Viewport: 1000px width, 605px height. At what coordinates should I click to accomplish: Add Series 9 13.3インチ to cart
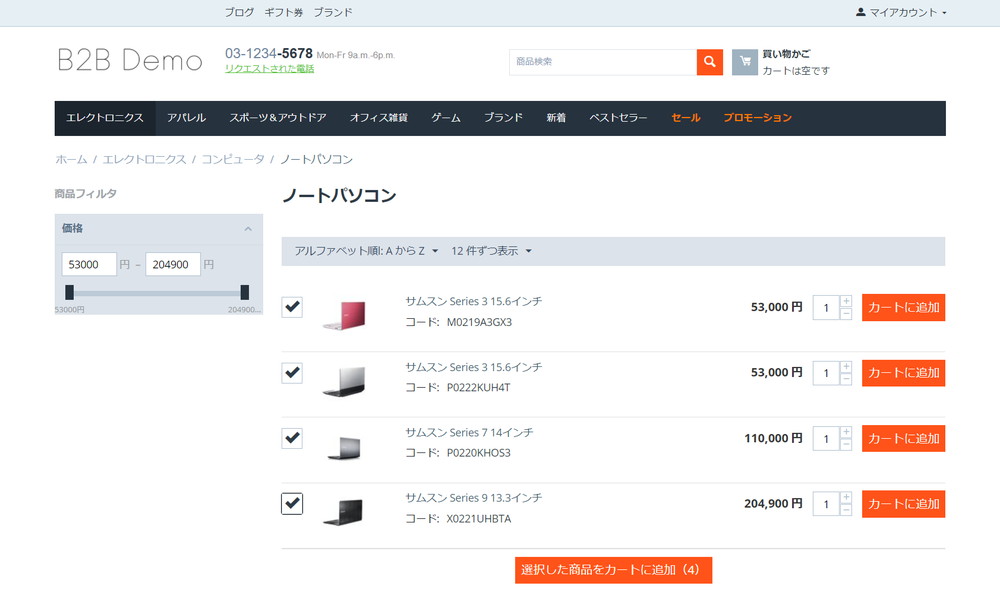[x=903, y=504]
